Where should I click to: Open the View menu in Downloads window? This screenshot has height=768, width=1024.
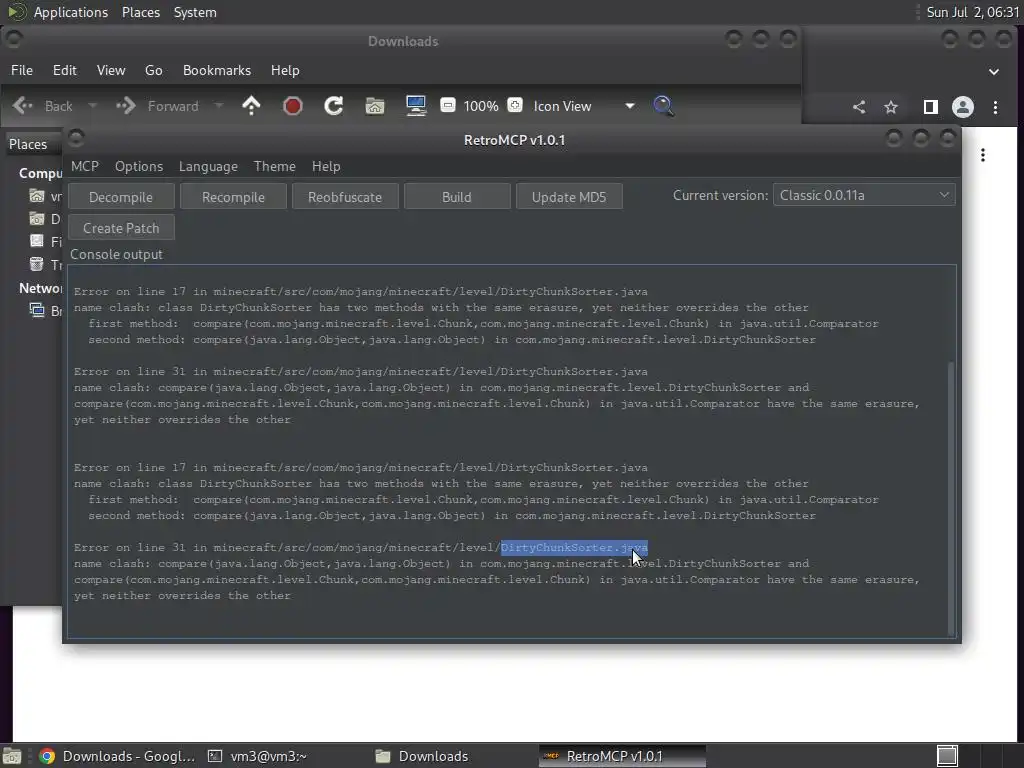click(x=111, y=70)
